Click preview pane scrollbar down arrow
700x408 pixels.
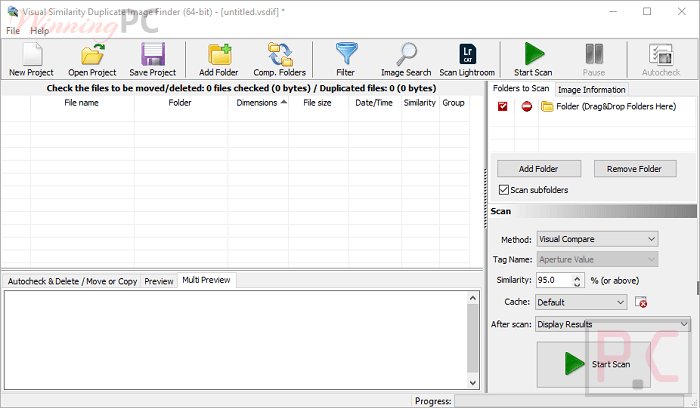tap(473, 383)
